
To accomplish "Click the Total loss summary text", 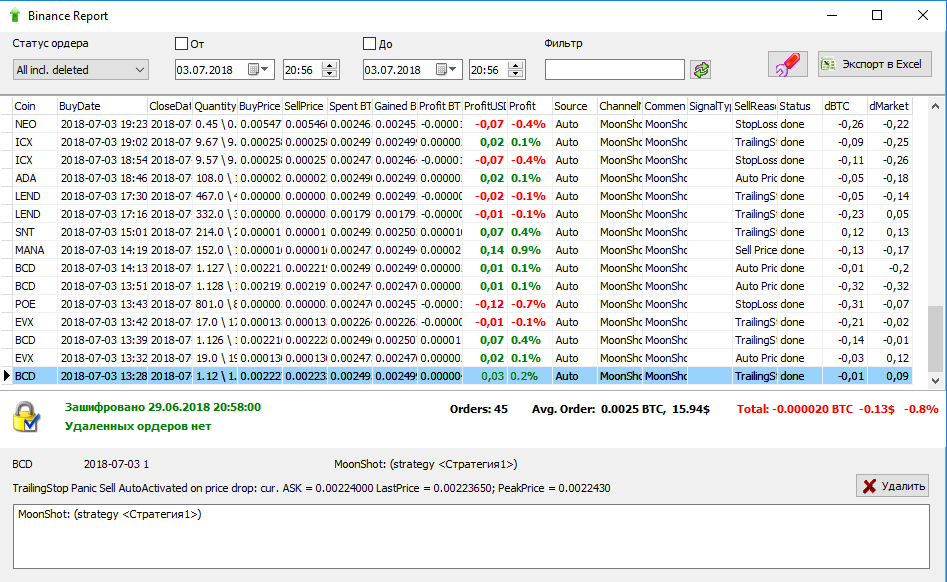I will 838,409.
